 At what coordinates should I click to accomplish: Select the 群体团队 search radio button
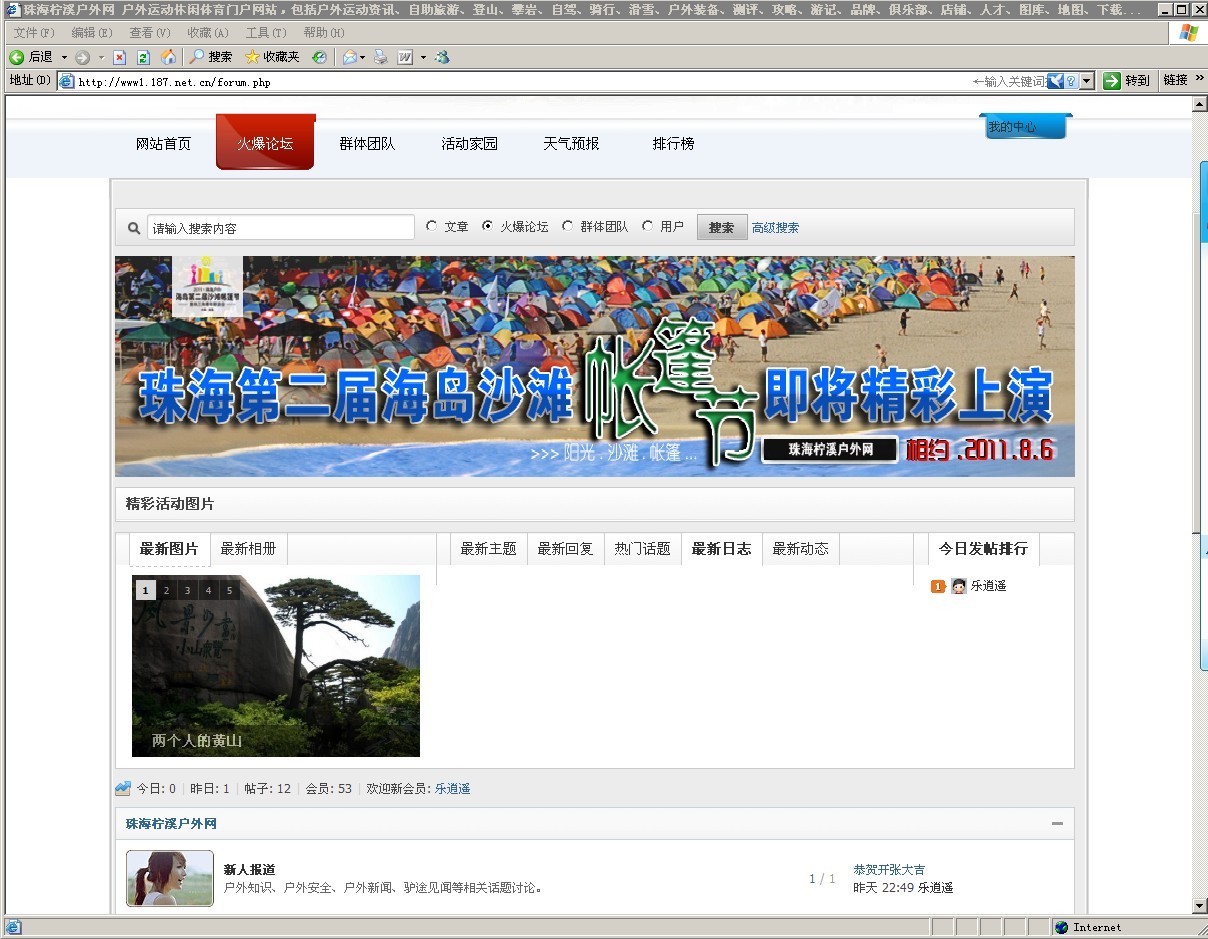[568, 227]
